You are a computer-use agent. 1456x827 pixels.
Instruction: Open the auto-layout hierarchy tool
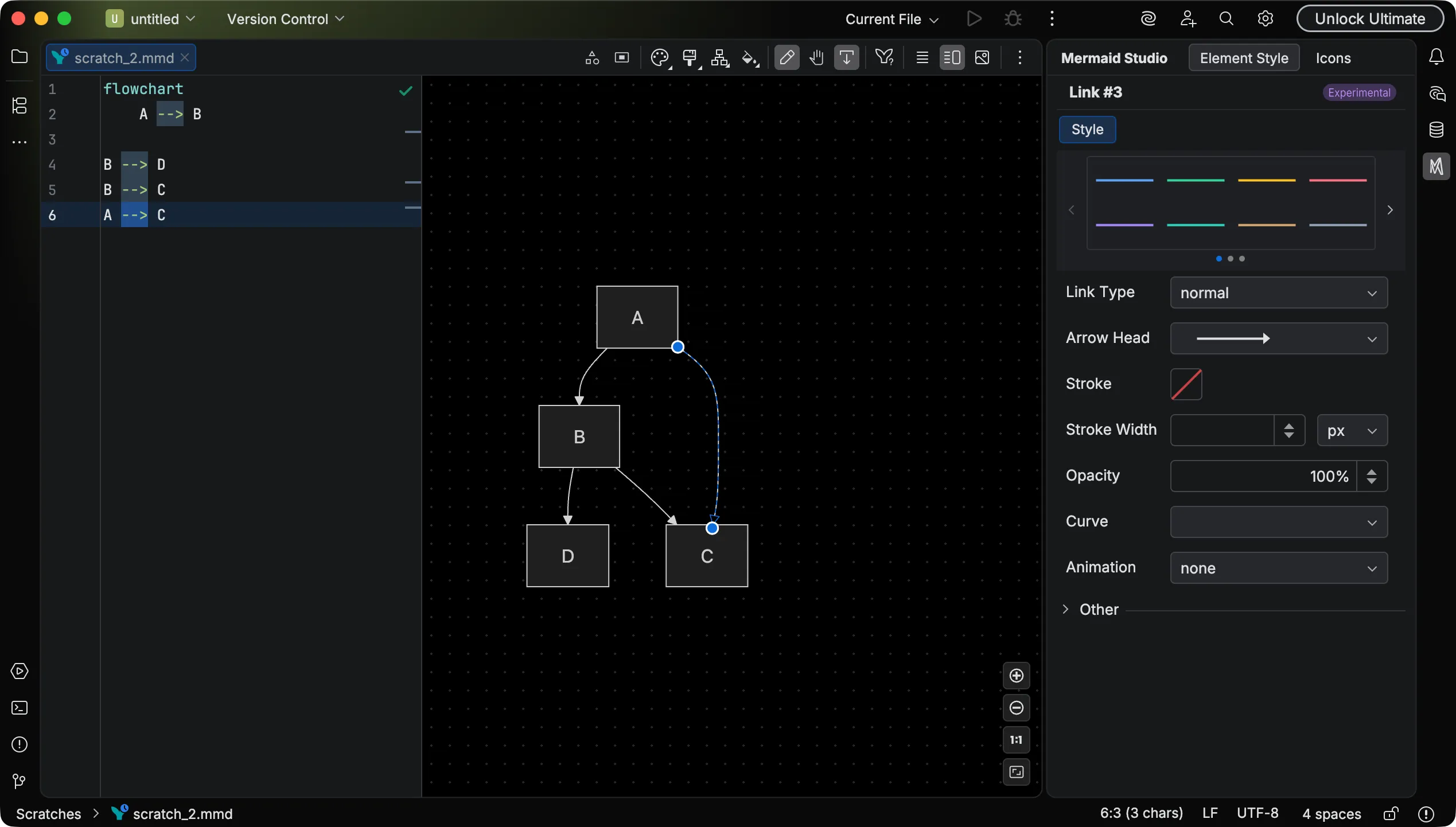pyautogui.click(x=719, y=57)
